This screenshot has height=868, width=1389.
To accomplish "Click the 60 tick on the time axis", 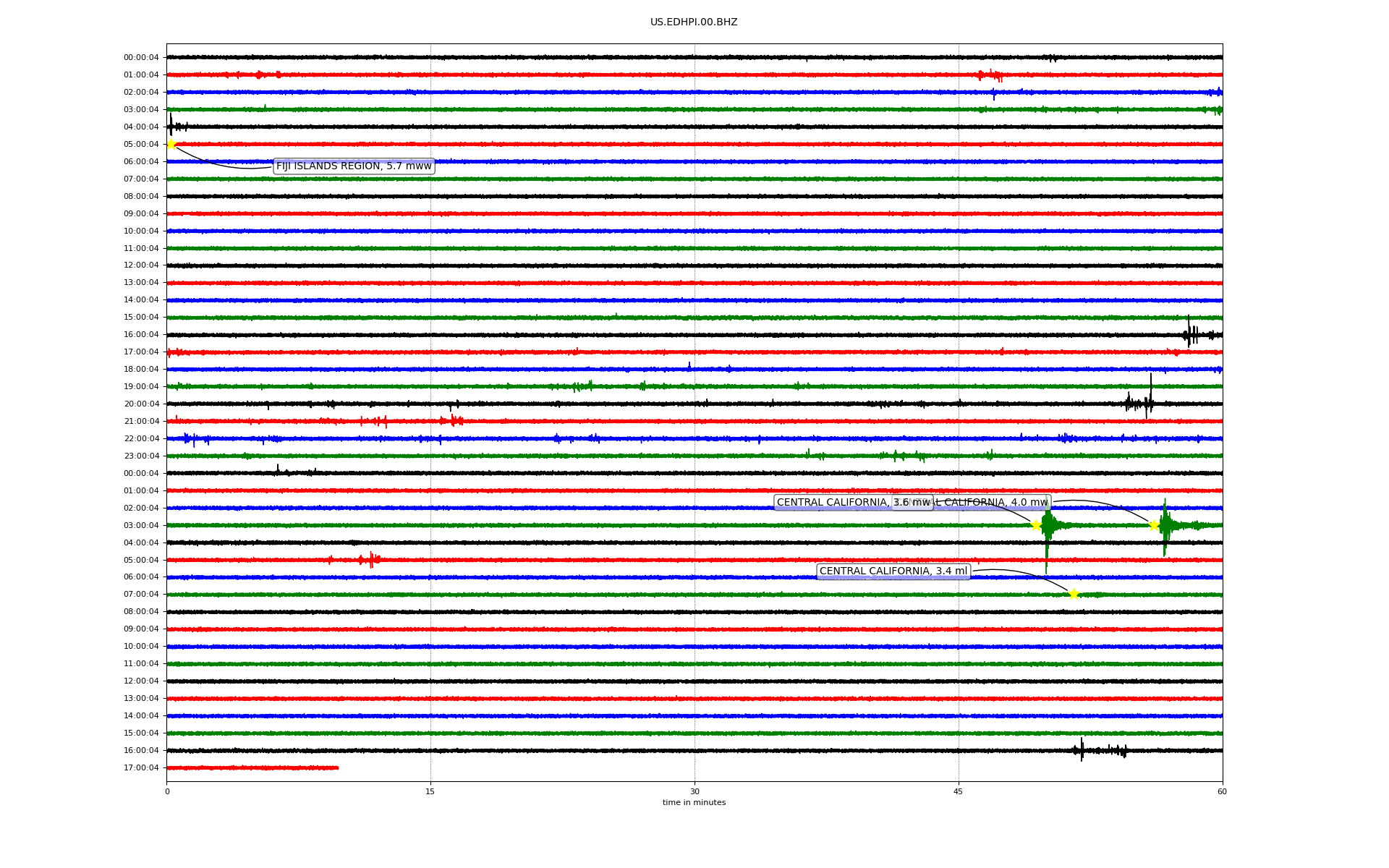I will point(1222,791).
